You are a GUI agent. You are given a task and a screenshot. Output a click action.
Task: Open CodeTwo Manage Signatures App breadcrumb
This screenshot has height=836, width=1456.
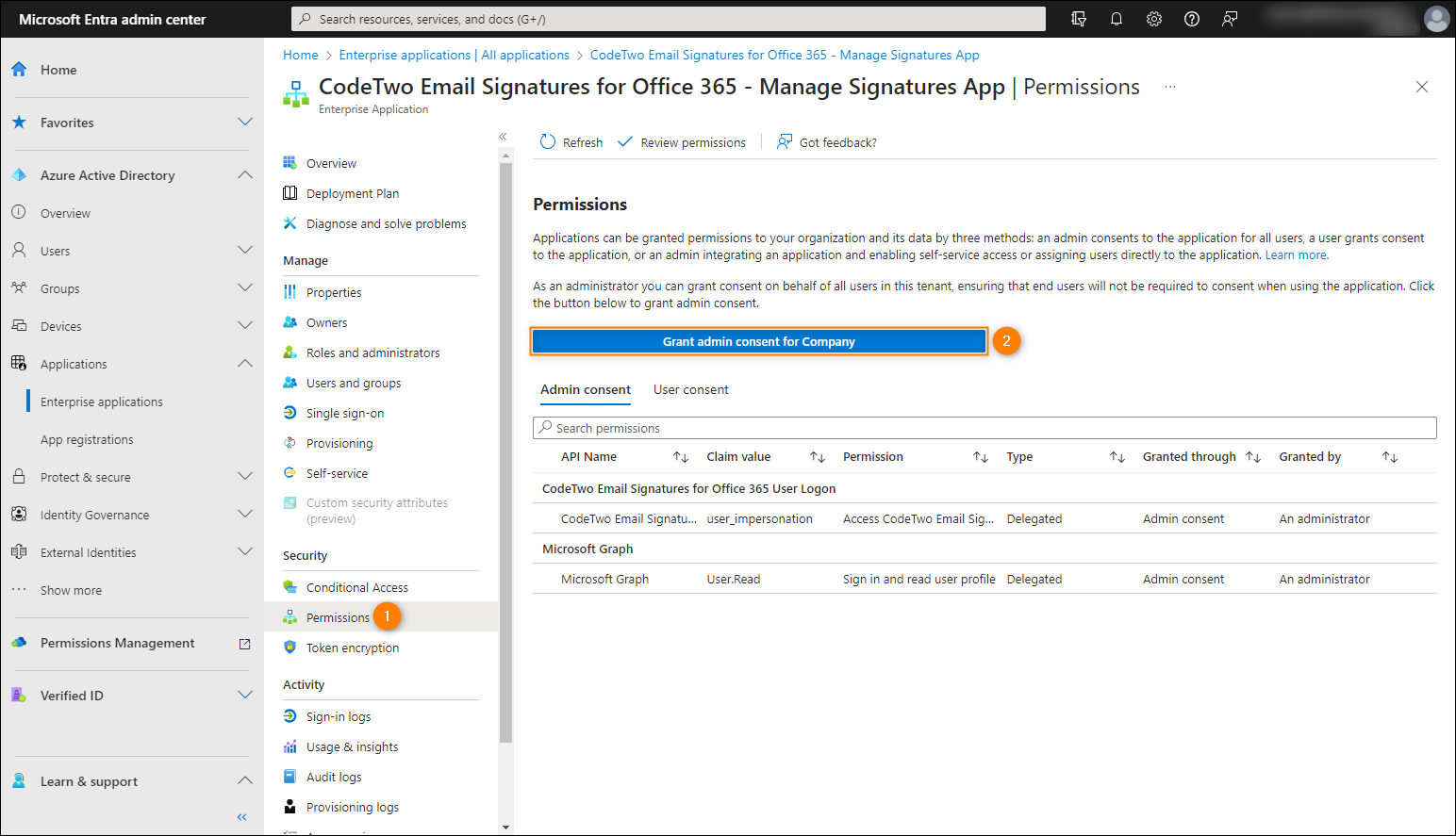[785, 55]
